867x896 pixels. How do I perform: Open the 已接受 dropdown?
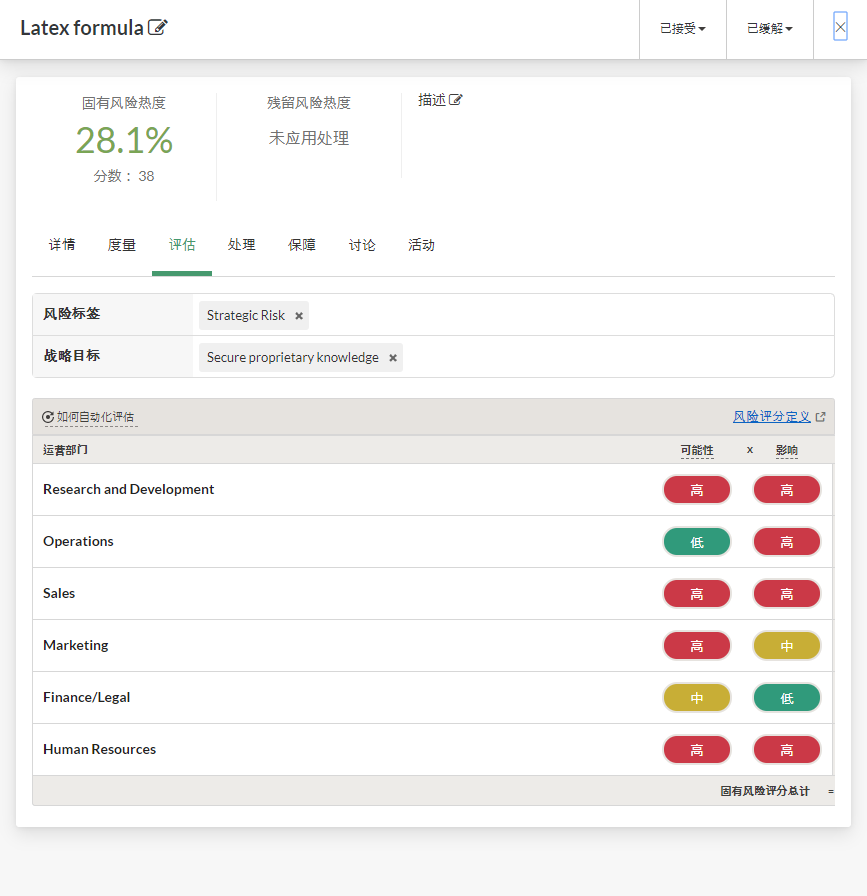pyautogui.click(x=682, y=29)
